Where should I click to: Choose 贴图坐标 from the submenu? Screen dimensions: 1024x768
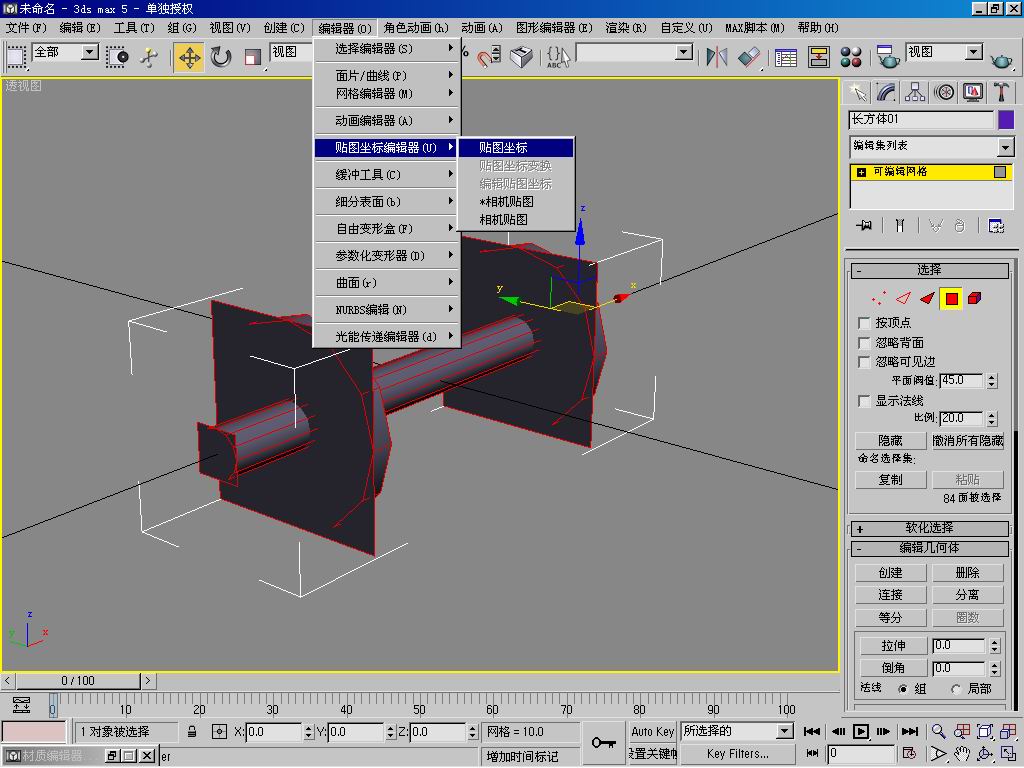(503, 147)
